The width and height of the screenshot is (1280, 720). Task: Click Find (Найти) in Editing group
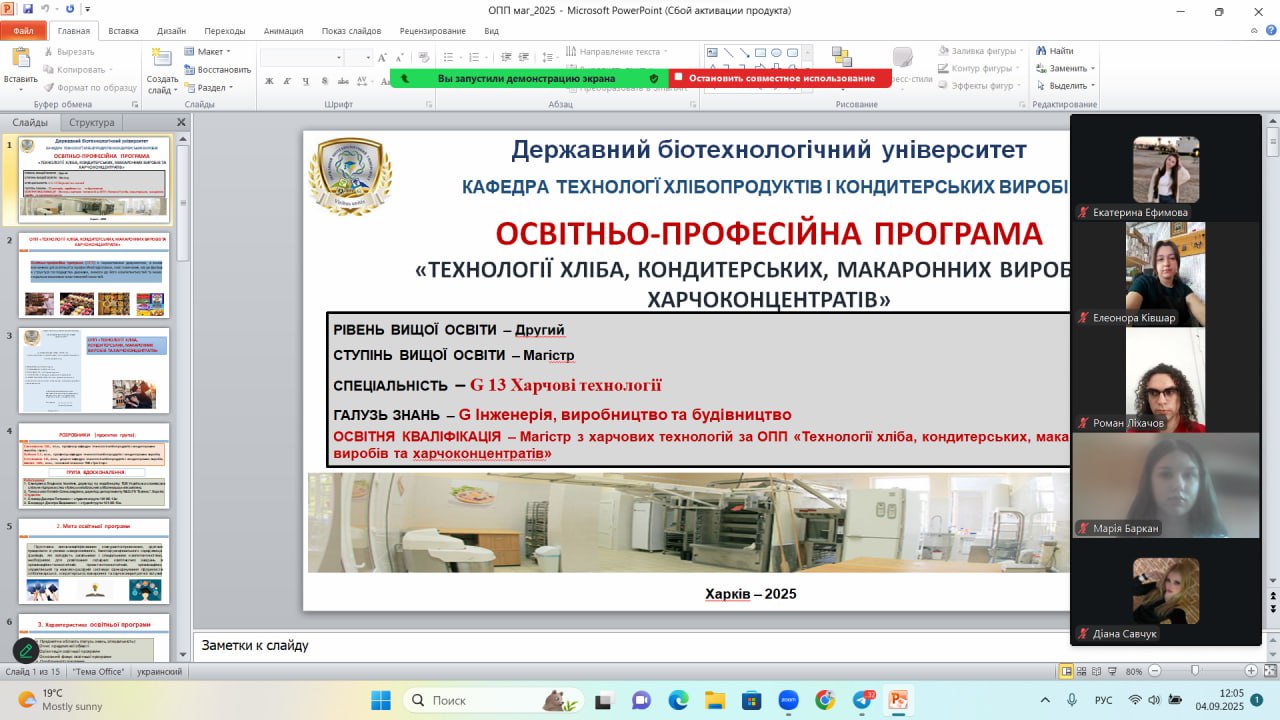click(x=1054, y=51)
